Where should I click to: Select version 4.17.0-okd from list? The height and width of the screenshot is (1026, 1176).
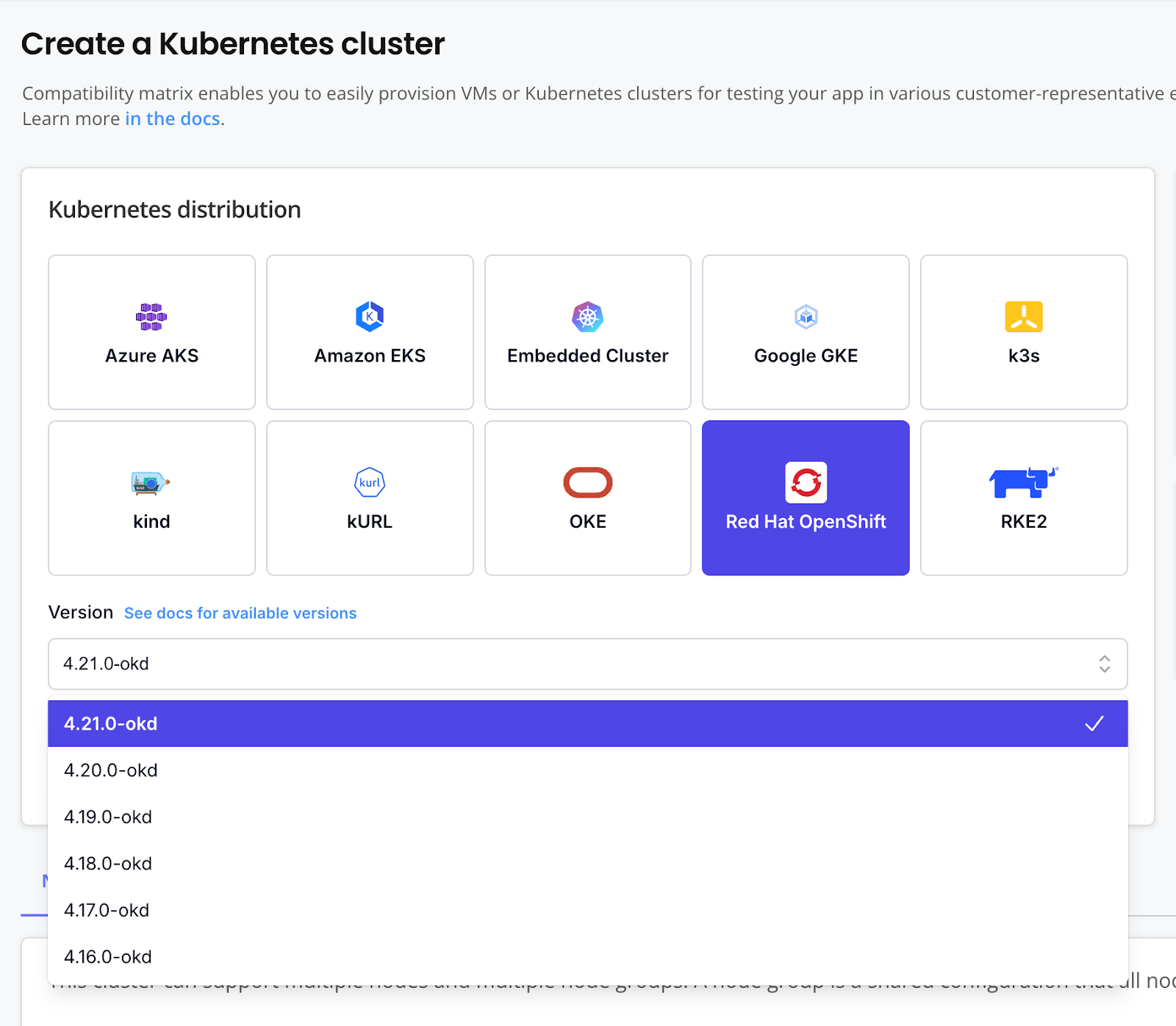[587, 911]
